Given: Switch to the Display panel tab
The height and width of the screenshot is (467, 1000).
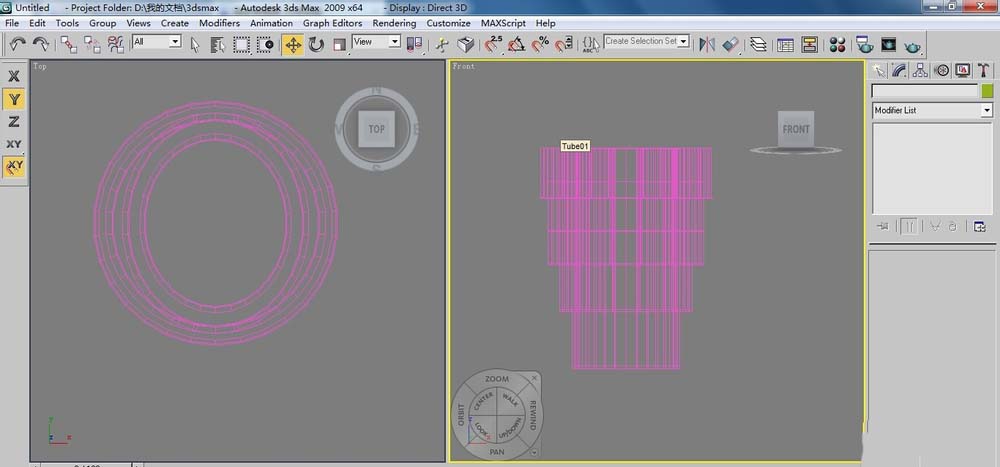Looking at the screenshot, I should click(x=962, y=70).
